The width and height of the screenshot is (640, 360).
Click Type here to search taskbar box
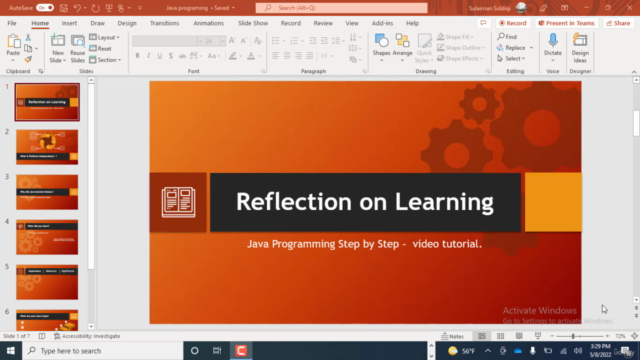point(103,351)
